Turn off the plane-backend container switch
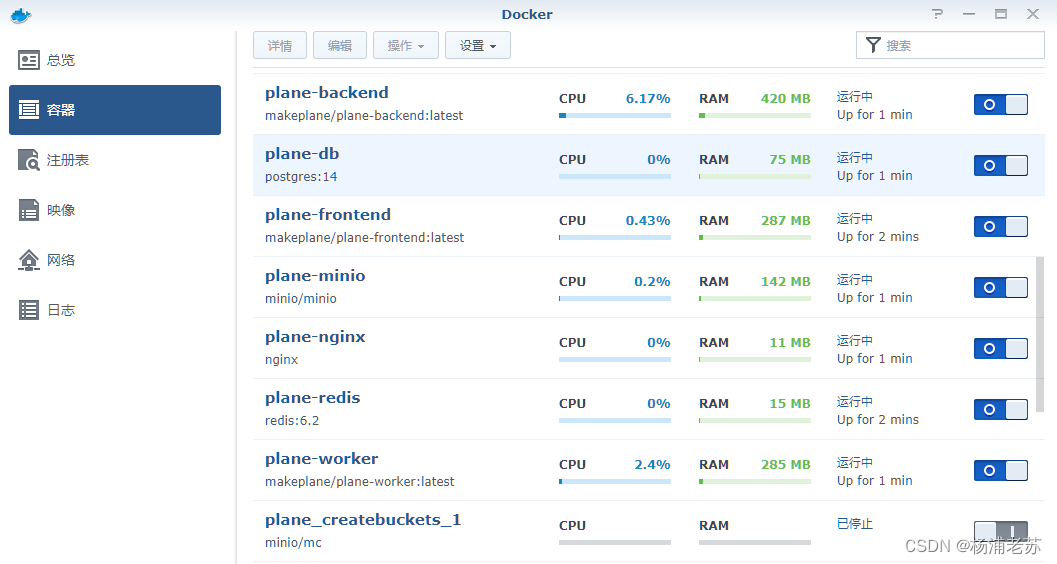This screenshot has width=1057, height=564. tap(1000, 104)
